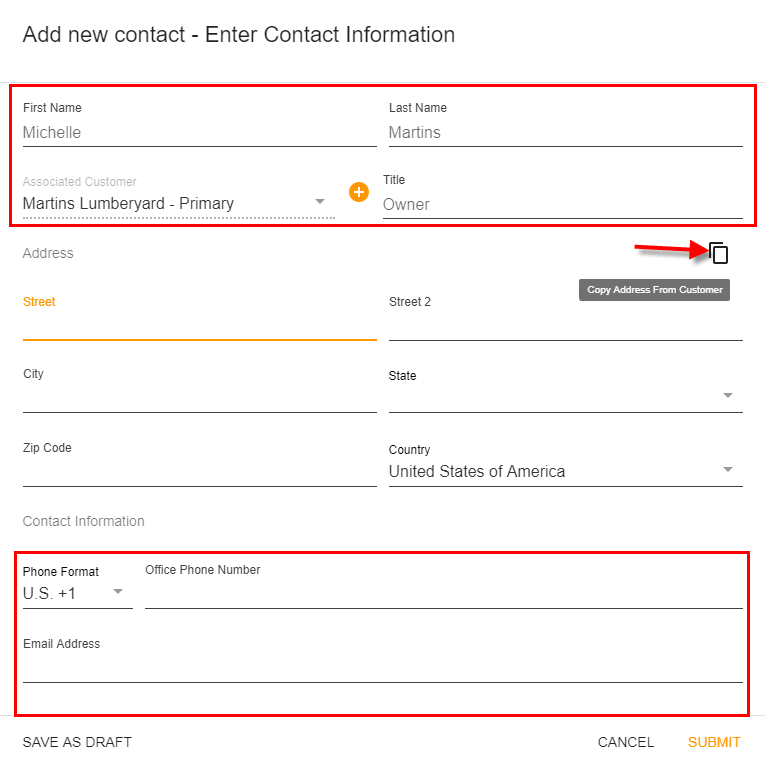Cancel adding the new contact
The height and width of the screenshot is (765, 765).
point(626,742)
